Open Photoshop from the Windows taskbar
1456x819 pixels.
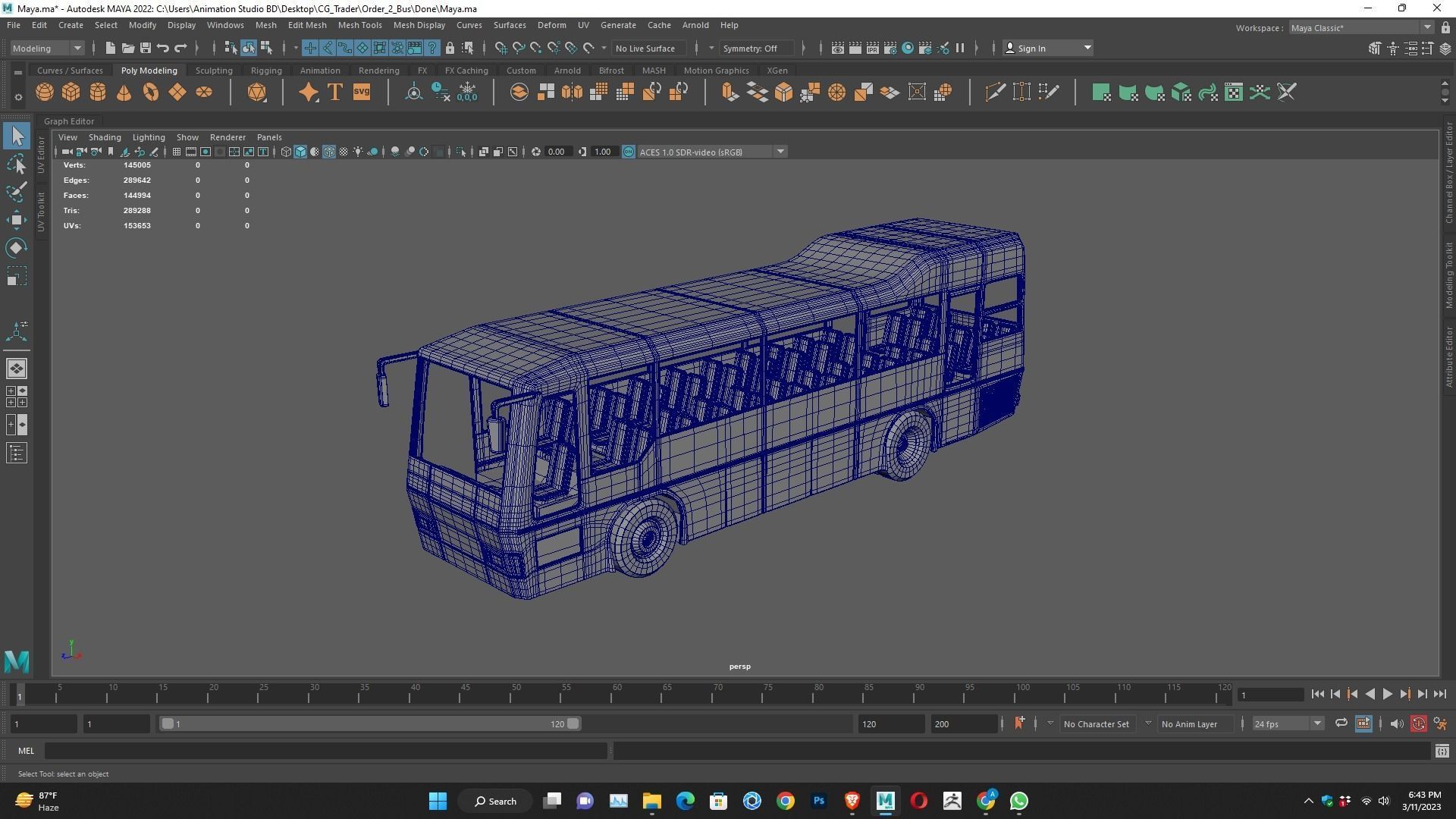[x=818, y=801]
